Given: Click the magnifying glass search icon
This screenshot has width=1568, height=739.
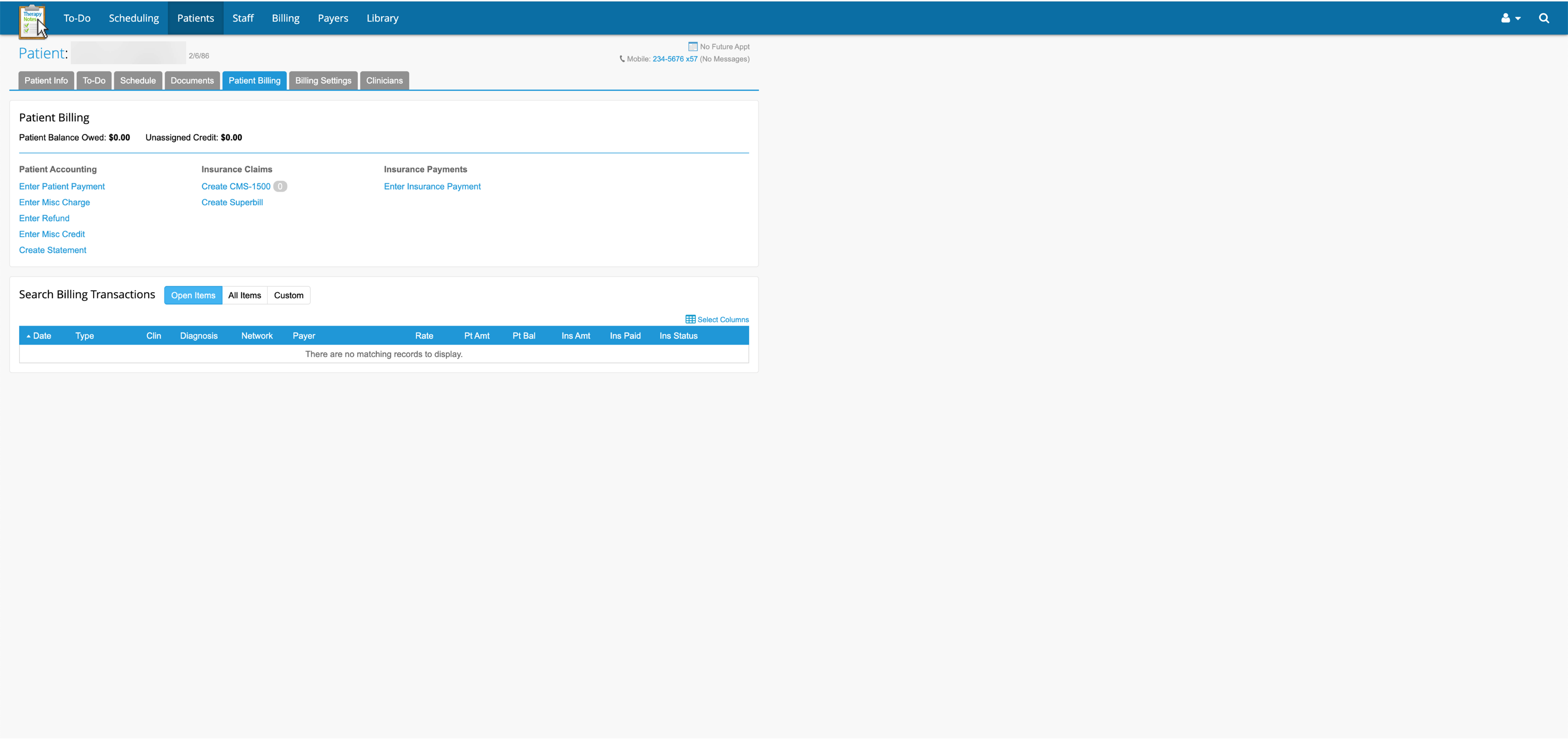Looking at the screenshot, I should [x=1543, y=19].
